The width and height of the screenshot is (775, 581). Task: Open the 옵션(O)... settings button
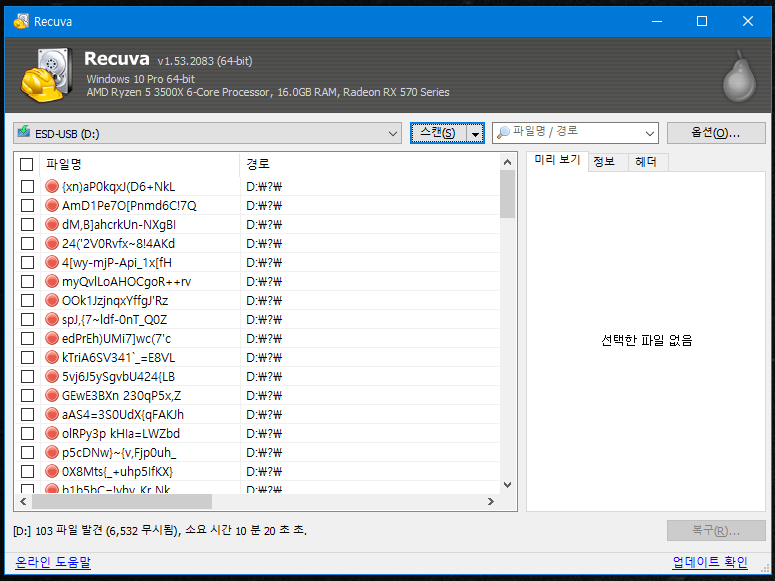pos(716,133)
